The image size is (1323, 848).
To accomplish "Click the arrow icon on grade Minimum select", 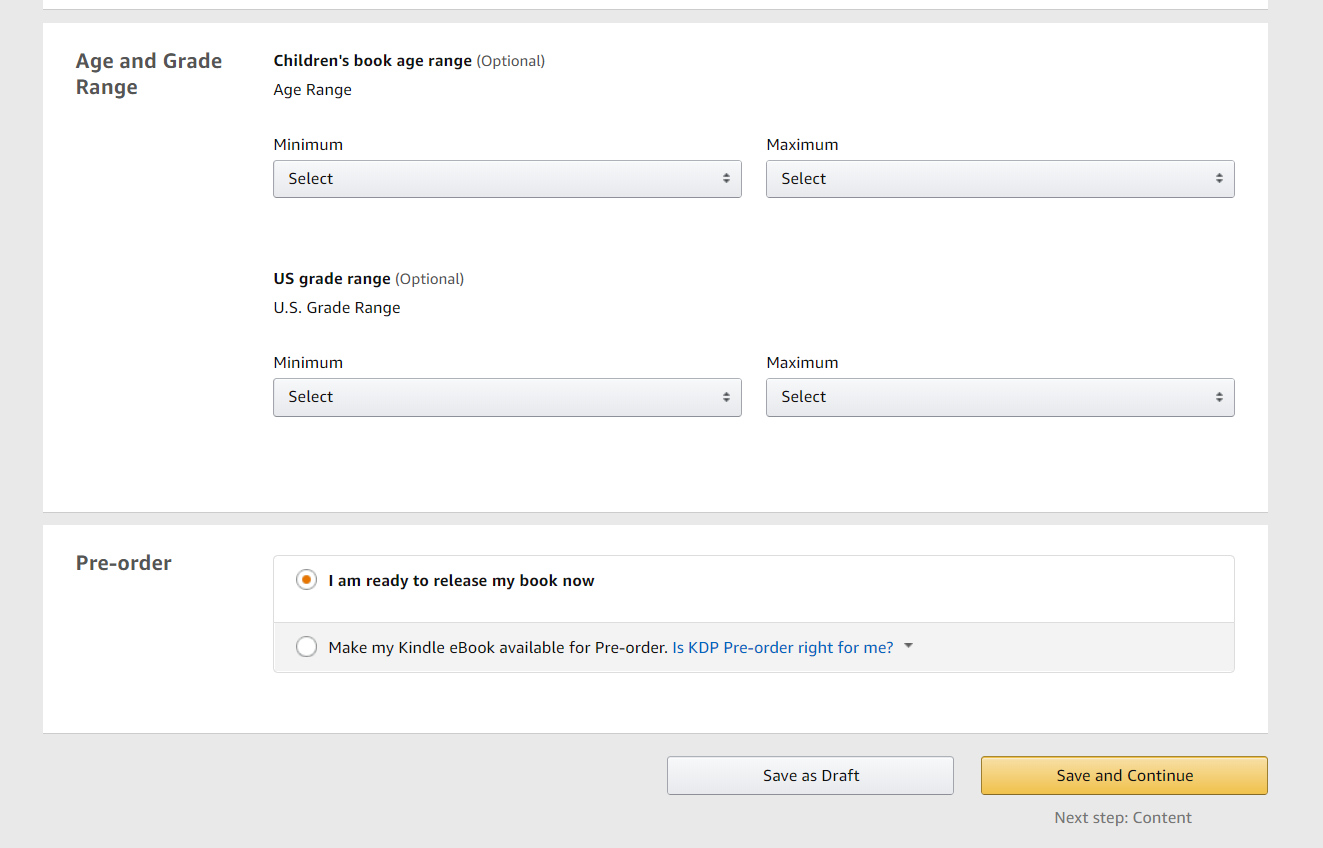I will [726, 397].
